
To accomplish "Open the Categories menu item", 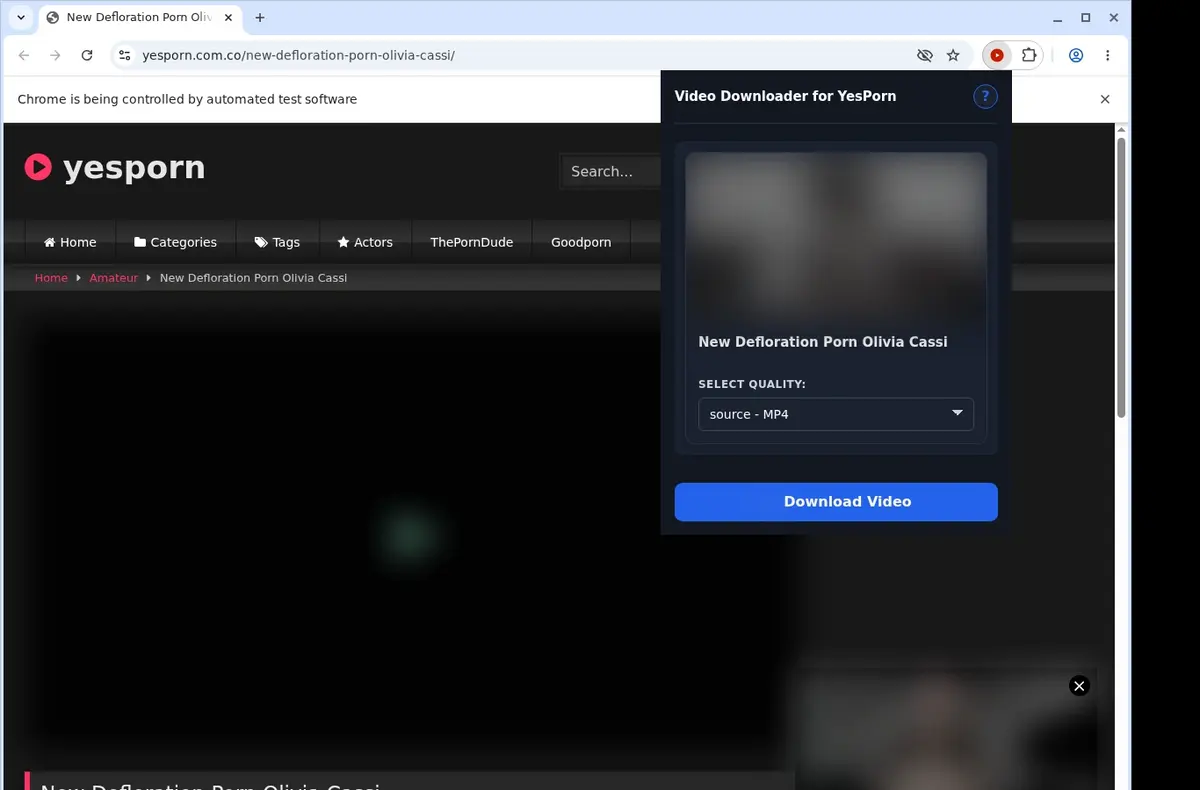I will point(175,242).
